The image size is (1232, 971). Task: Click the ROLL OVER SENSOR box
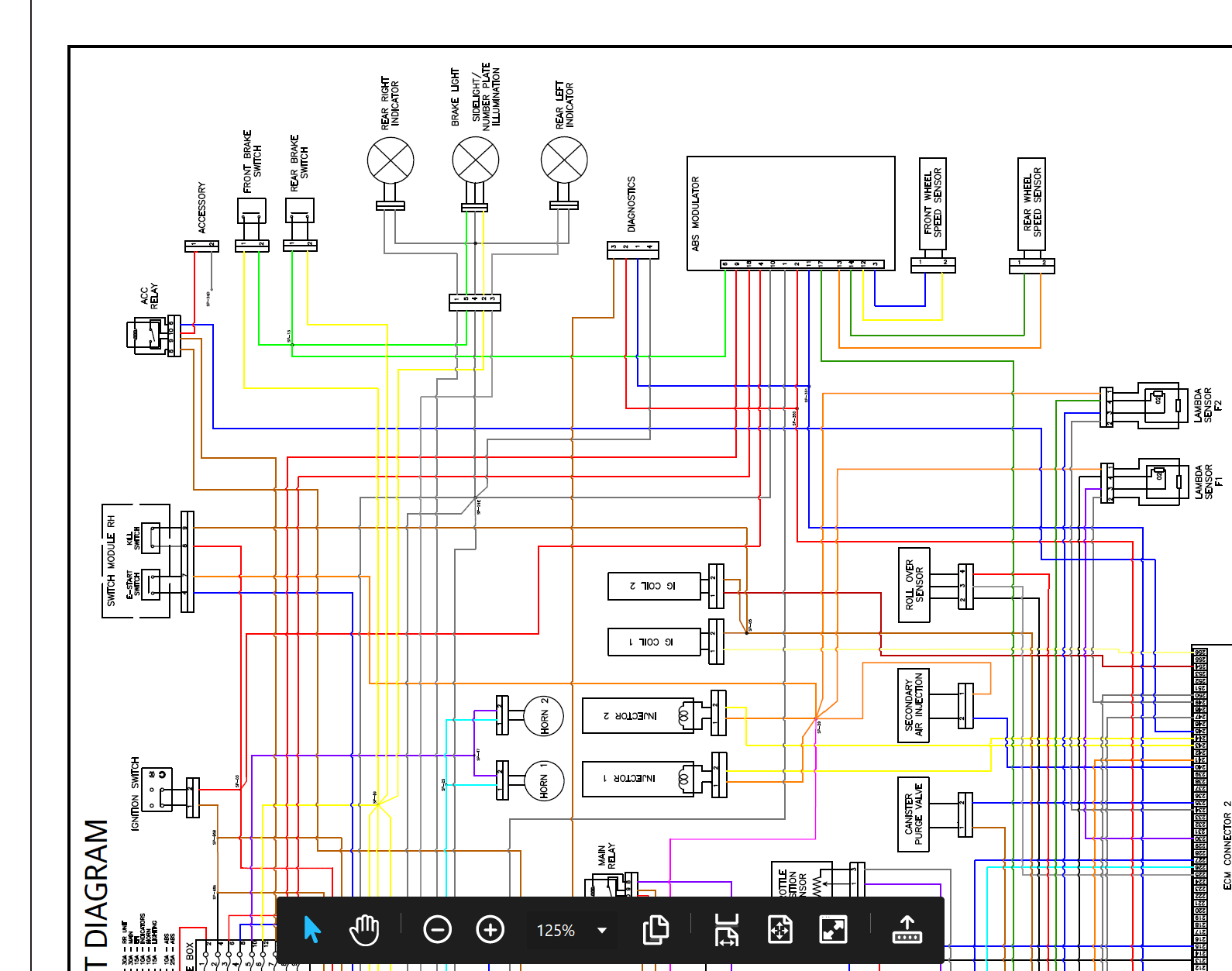(914, 585)
